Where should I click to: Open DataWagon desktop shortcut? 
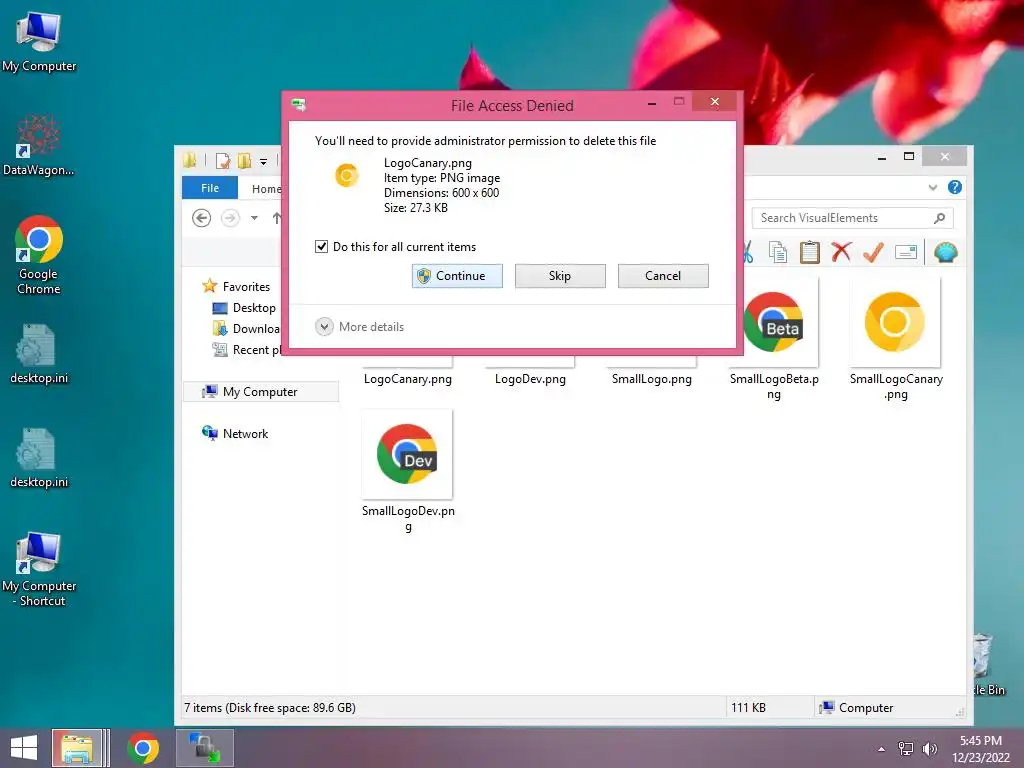coord(39,145)
